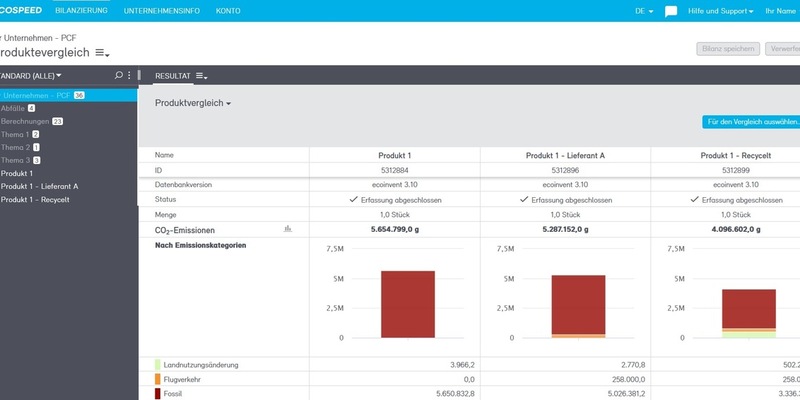Expand the DE language dropdown
Image resolution: width=800 pixels, height=400 pixels.
(x=644, y=11)
